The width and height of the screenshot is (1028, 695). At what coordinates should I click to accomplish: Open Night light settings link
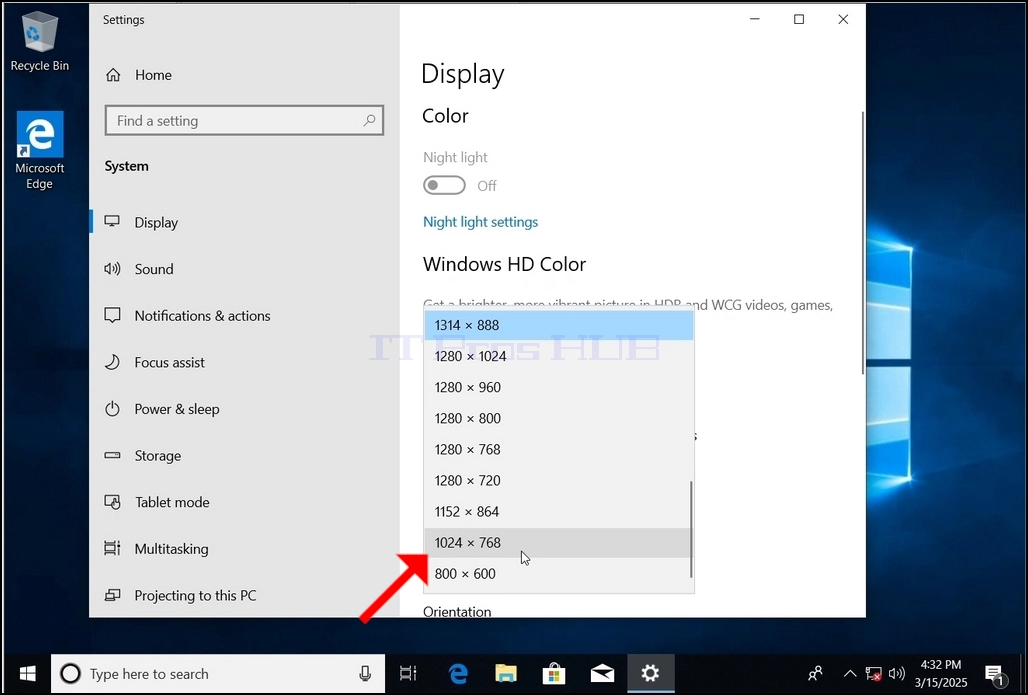click(x=481, y=222)
